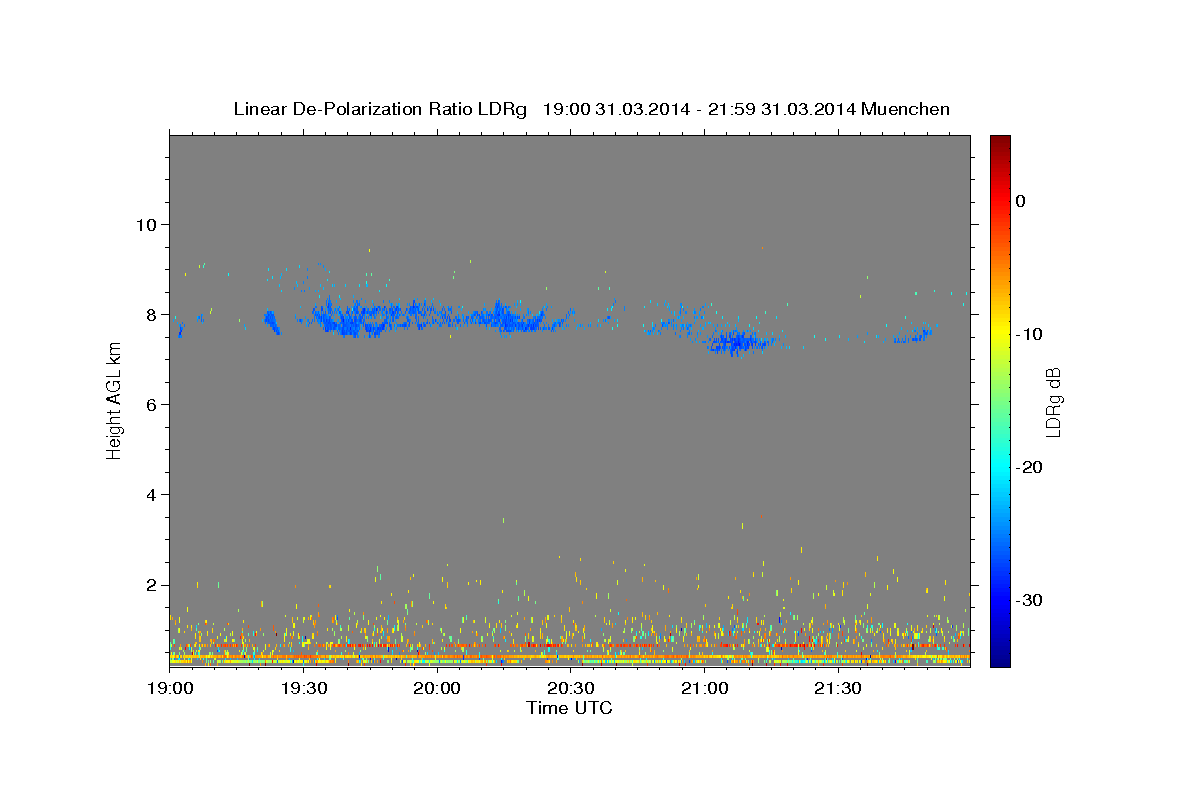Pick the dark blue bottom of the colorbar

pos(1000,658)
